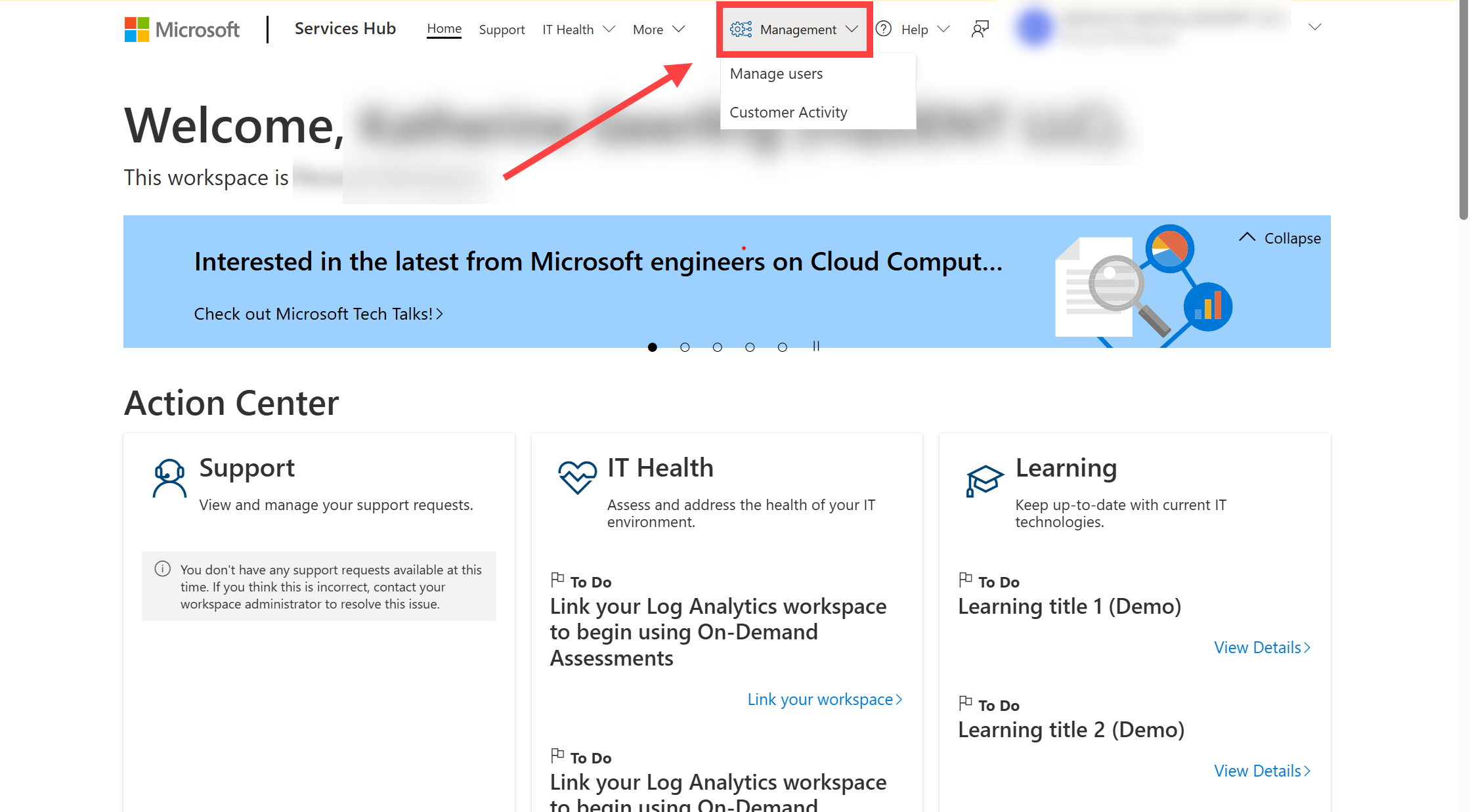1470x812 pixels.
Task: Collapse the promotional banner
Action: tap(1280, 238)
